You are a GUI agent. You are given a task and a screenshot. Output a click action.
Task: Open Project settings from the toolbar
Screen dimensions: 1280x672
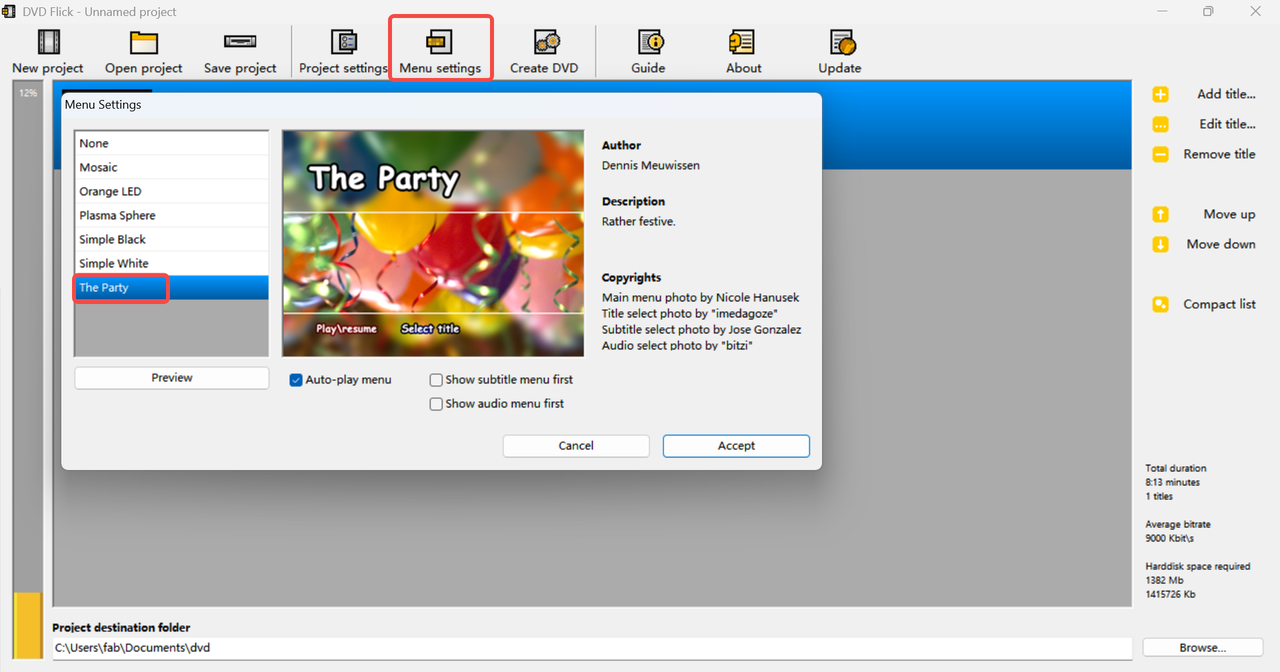pos(343,42)
